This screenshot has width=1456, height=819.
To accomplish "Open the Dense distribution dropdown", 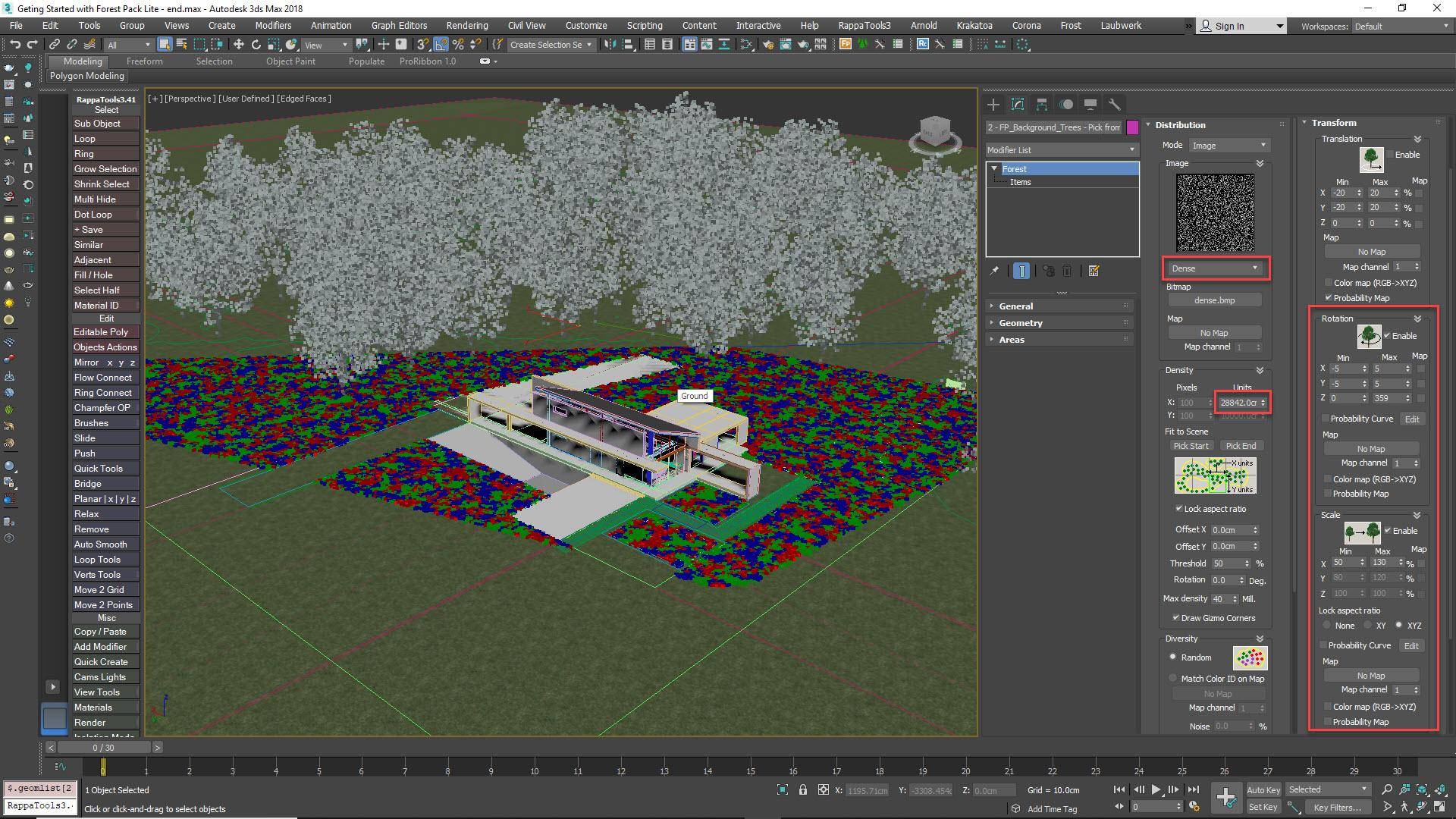I will pyautogui.click(x=1214, y=268).
